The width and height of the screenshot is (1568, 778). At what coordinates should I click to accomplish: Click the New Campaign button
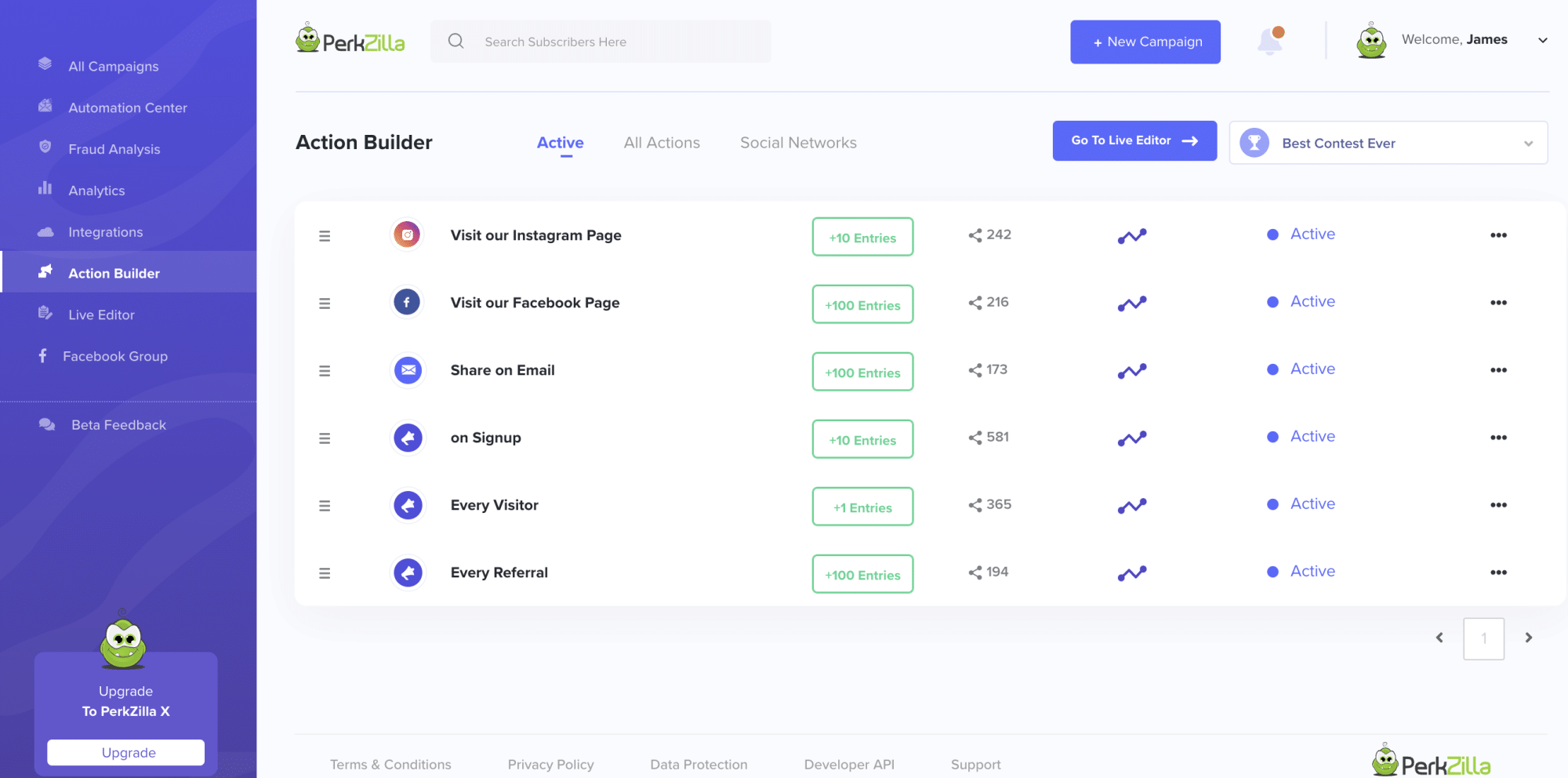click(1145, 42)
